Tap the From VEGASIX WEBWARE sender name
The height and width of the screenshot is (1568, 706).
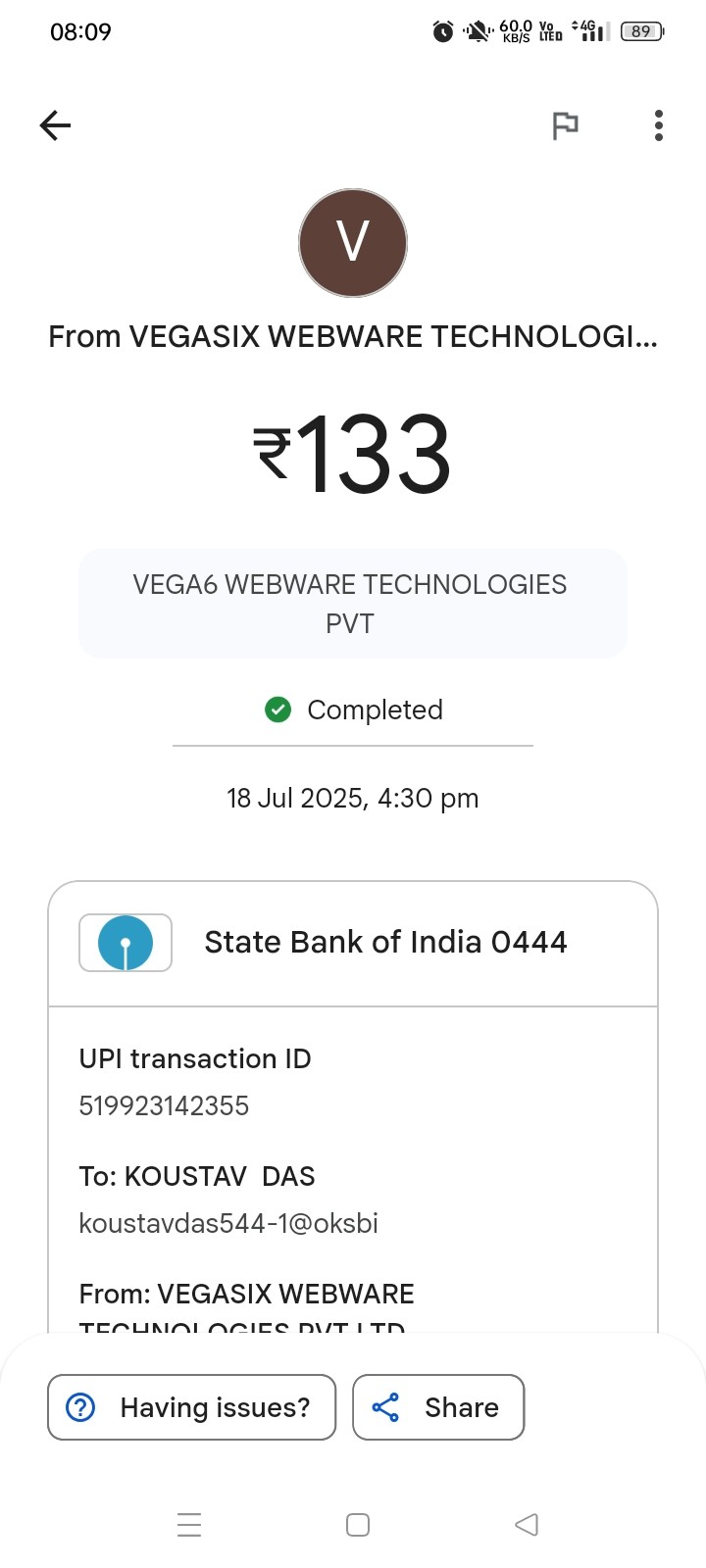pos(353,336)
